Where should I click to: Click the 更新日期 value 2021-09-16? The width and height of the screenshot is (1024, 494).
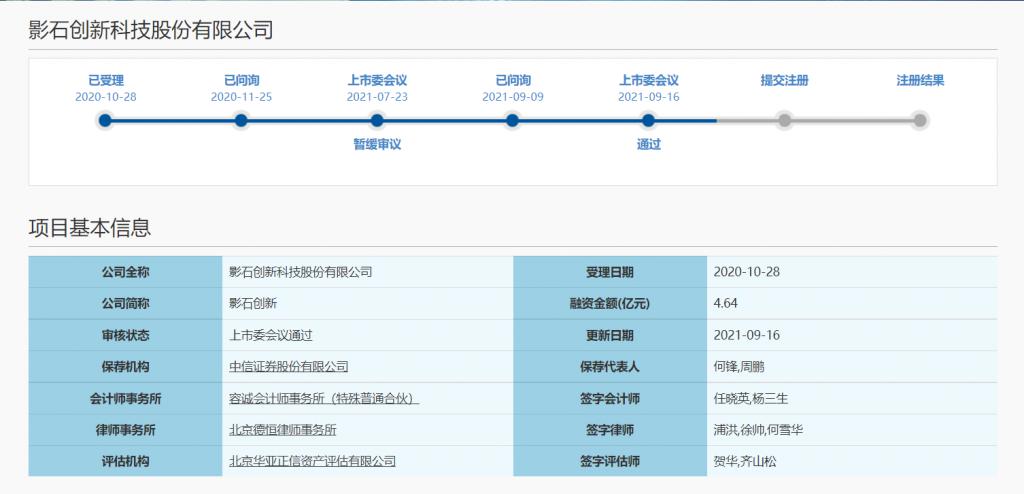[x=746, y=335]
